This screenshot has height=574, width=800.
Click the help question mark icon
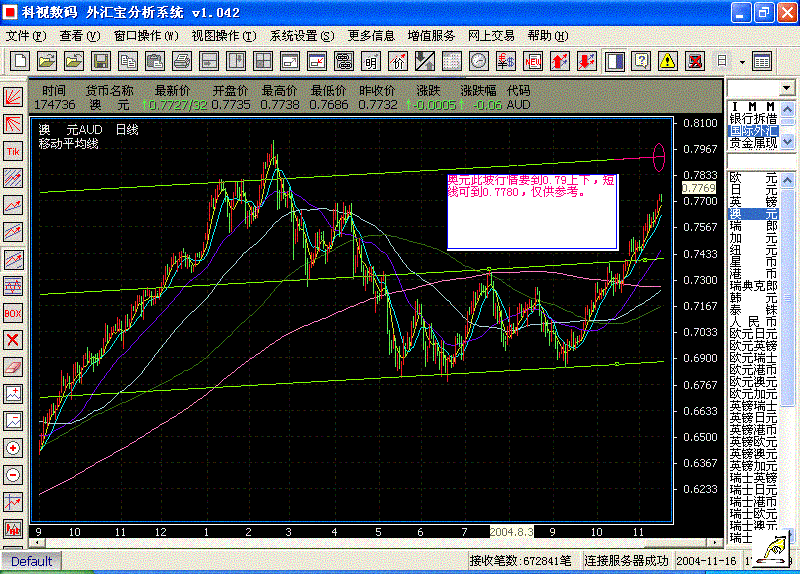641,61
